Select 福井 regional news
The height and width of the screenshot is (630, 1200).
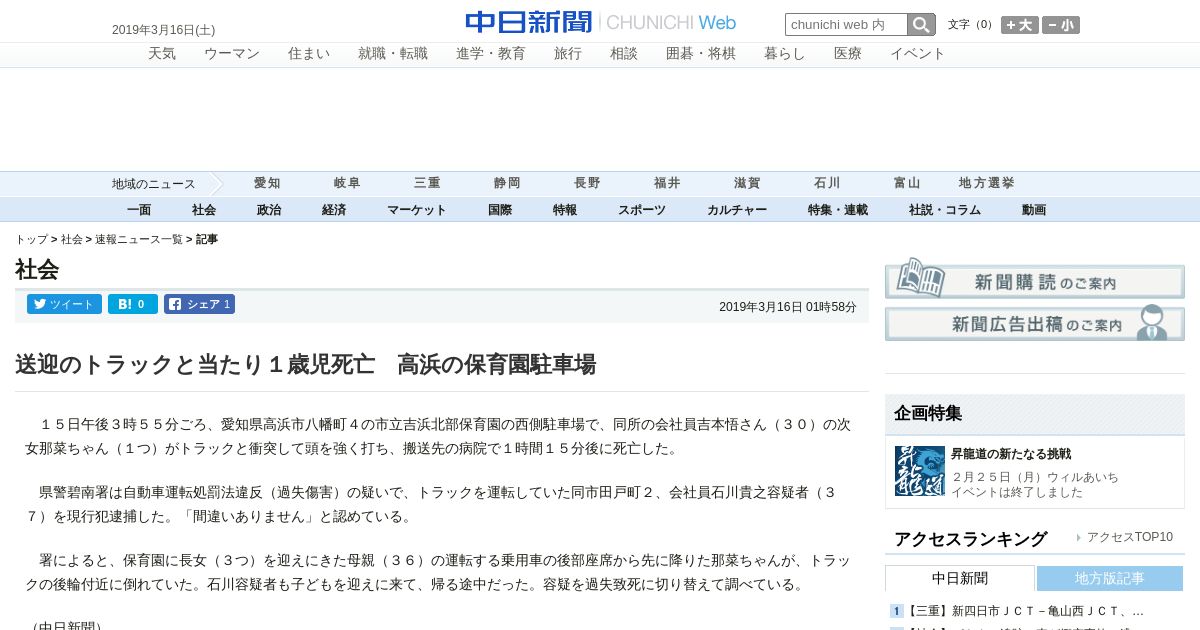pos(667,184)
